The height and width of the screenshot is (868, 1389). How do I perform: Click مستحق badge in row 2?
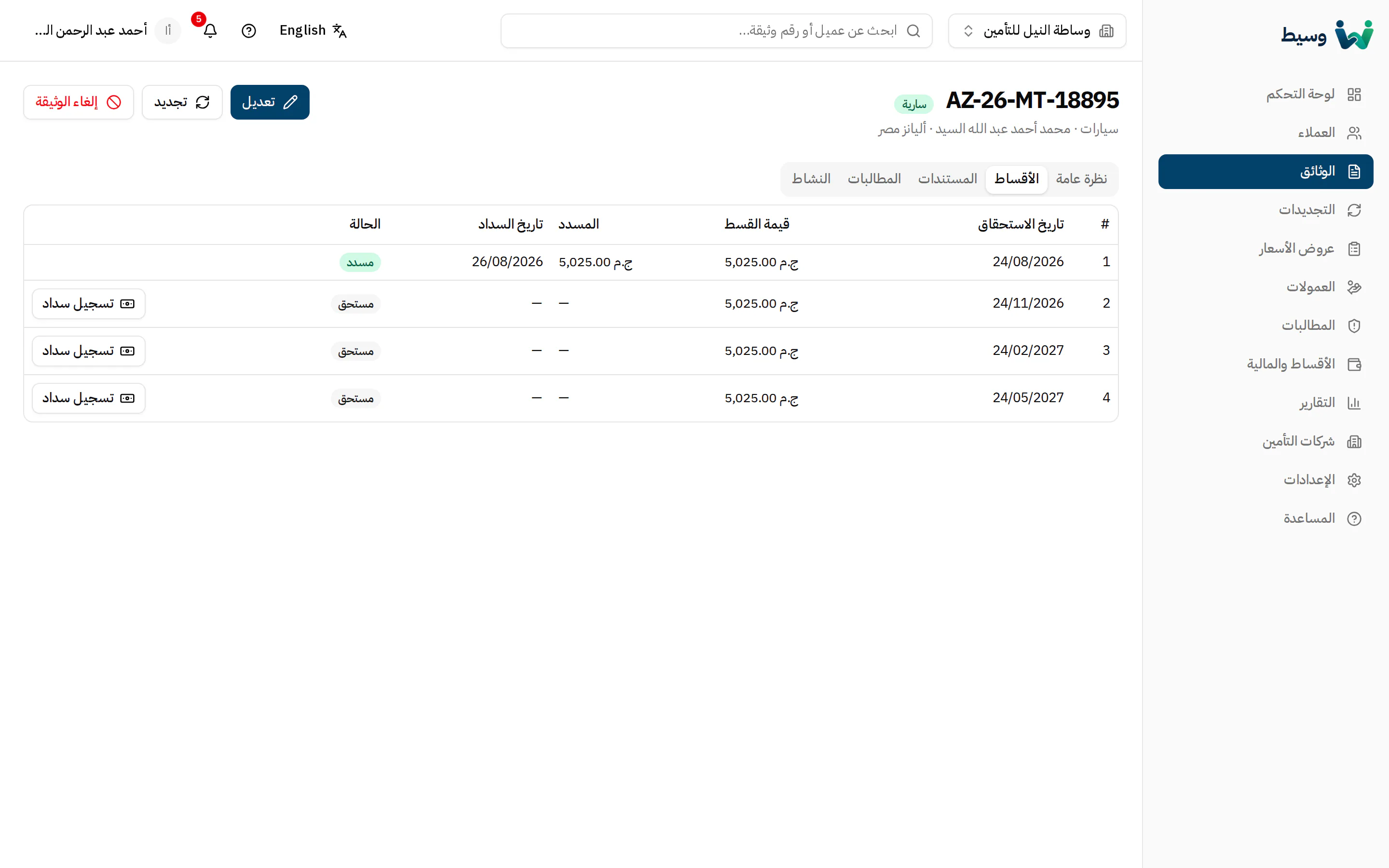pos(356,304)
